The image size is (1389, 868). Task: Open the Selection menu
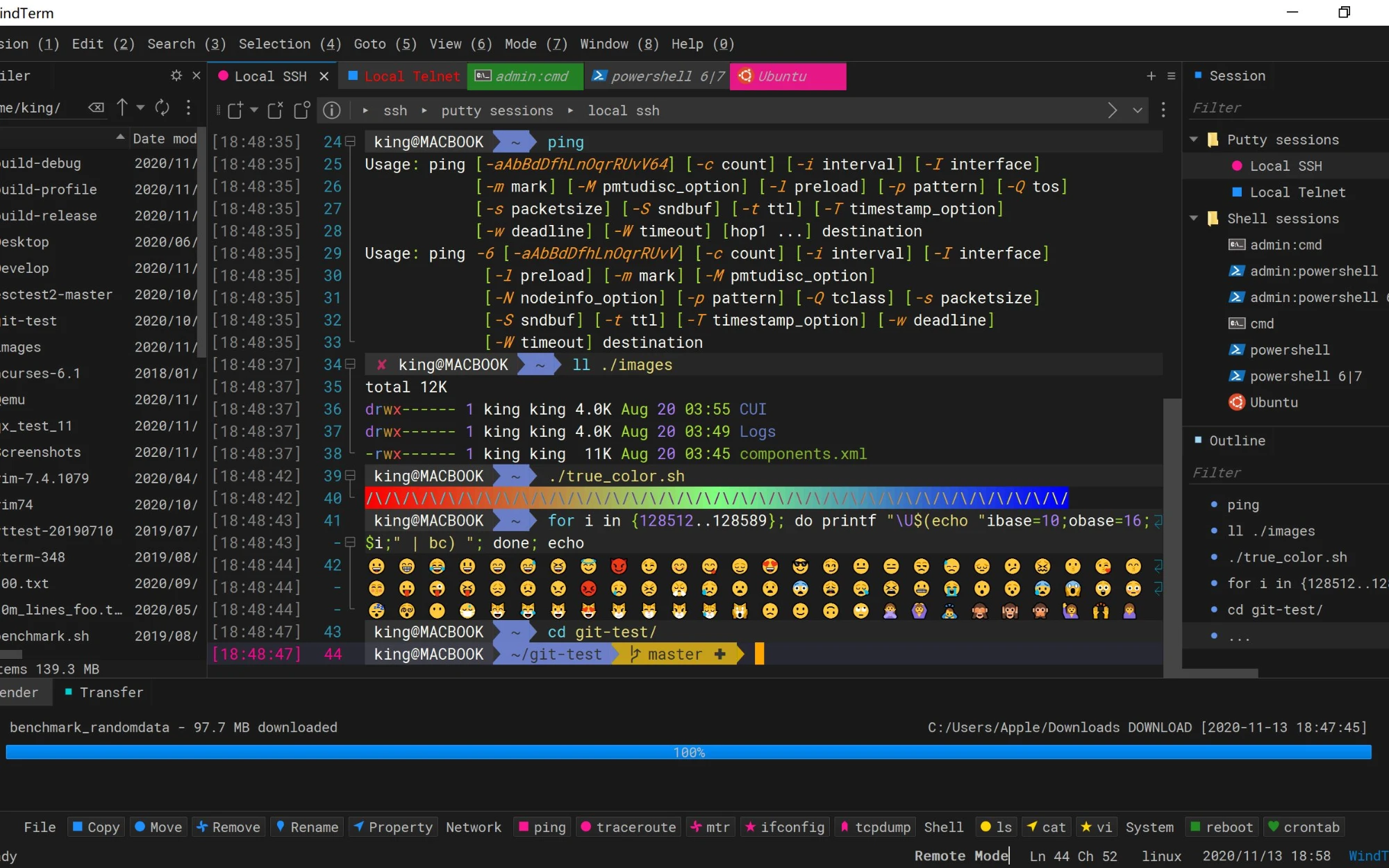tap(290, 44)
